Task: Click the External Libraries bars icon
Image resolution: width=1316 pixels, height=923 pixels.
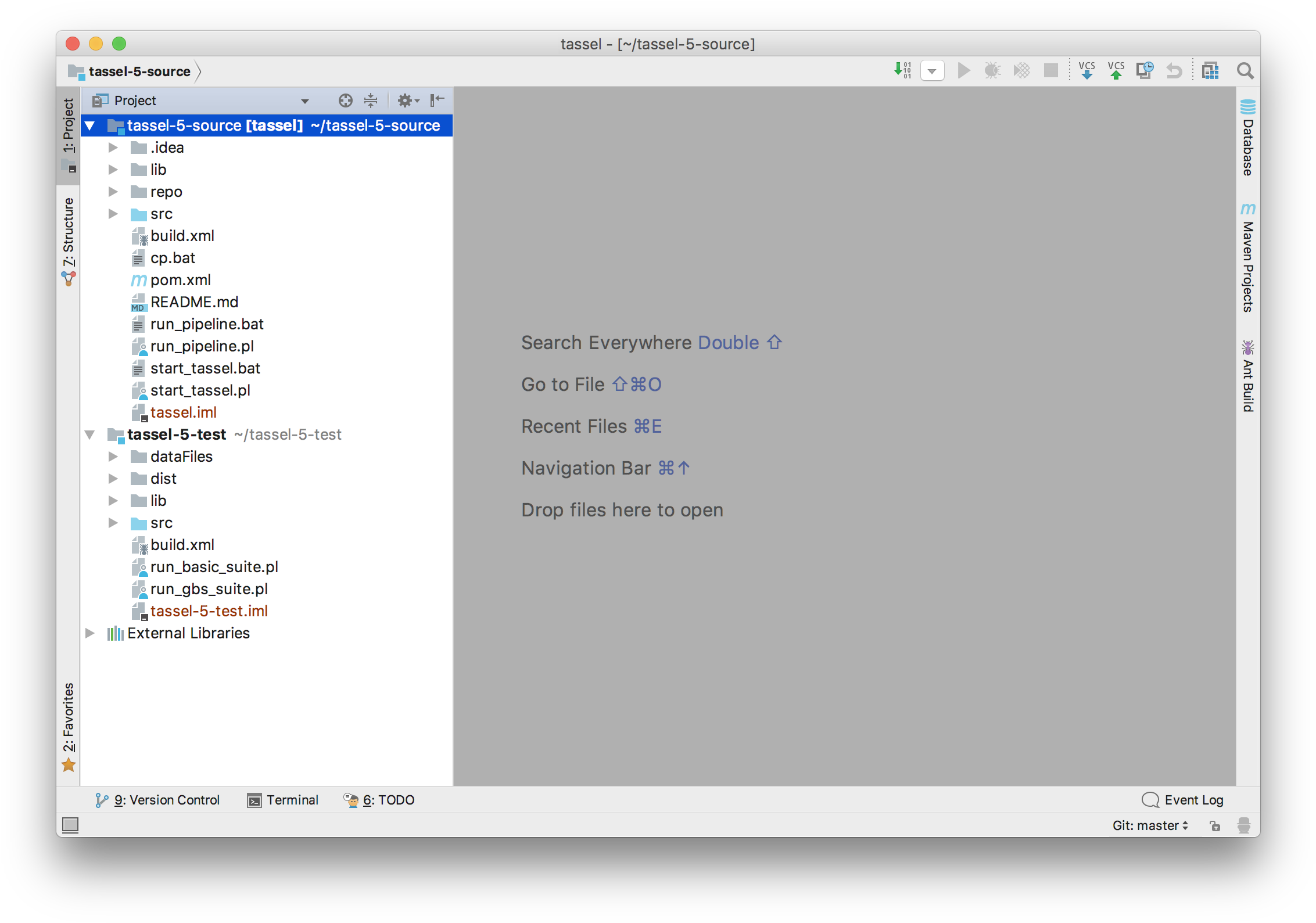Action: pos(115,633)
